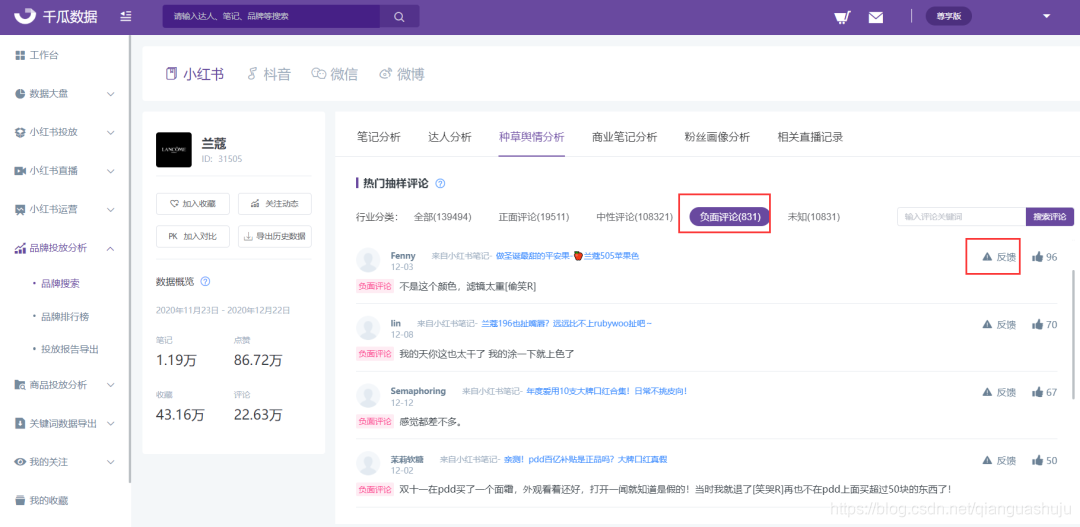Viewport: 1080px width, 527px height.
Task: Open the account dropdown arrow at top right
Action: coord(1047,17)
